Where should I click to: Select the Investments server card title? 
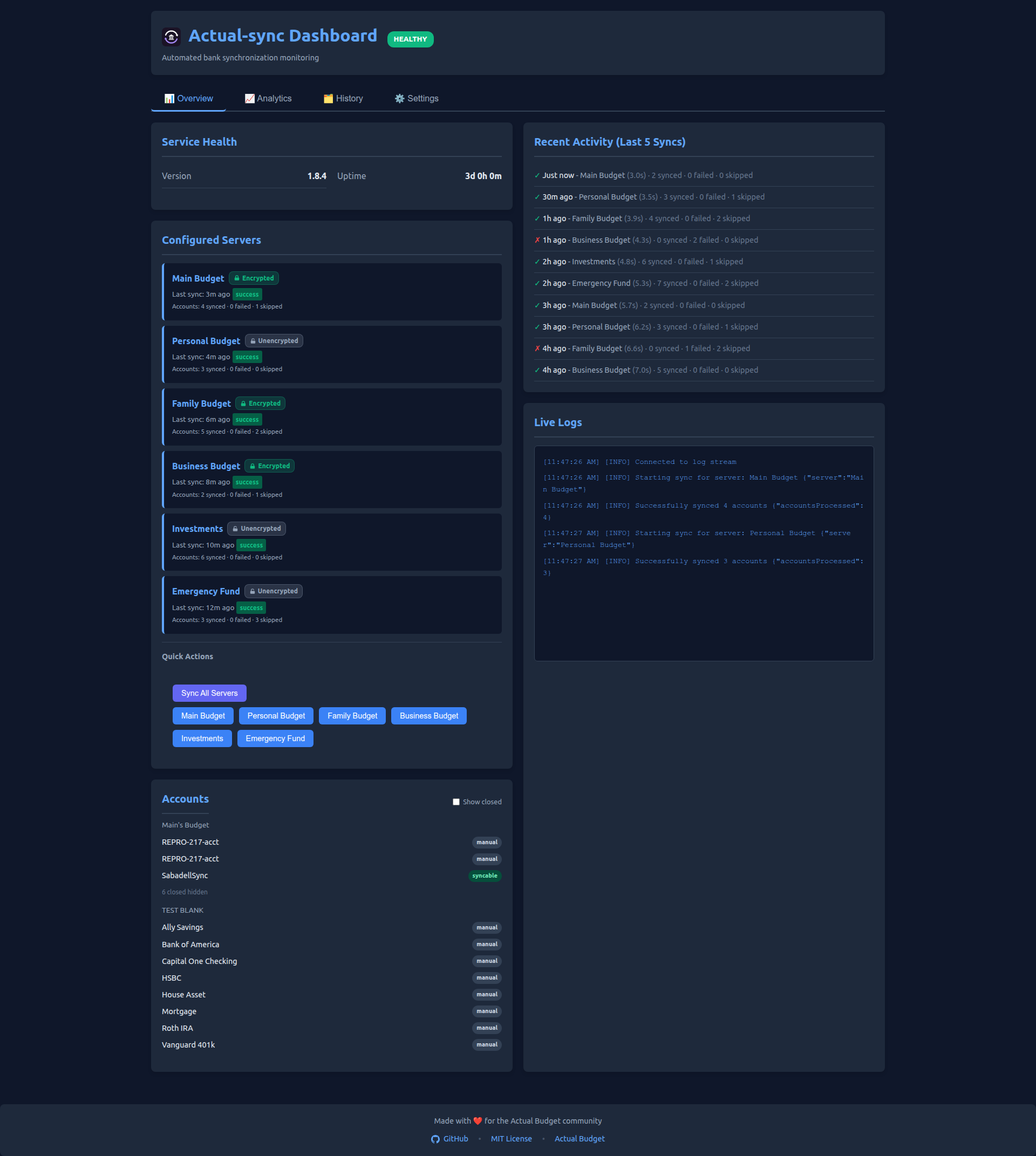(x=197, y=529)
